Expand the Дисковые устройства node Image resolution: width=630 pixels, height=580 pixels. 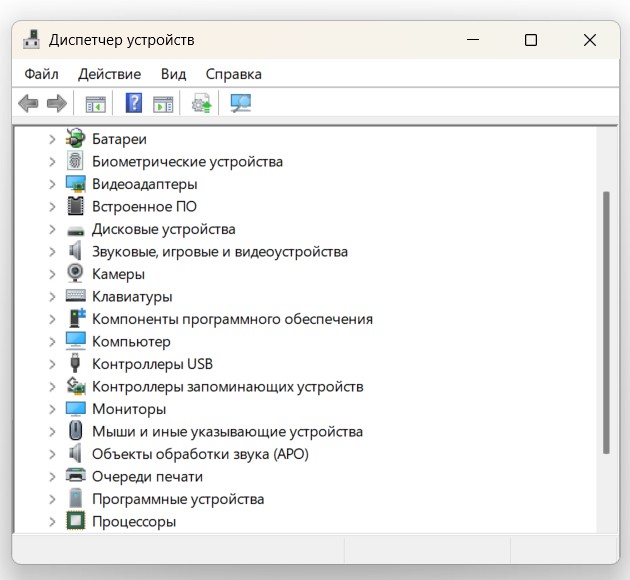(x=52, y=229)
